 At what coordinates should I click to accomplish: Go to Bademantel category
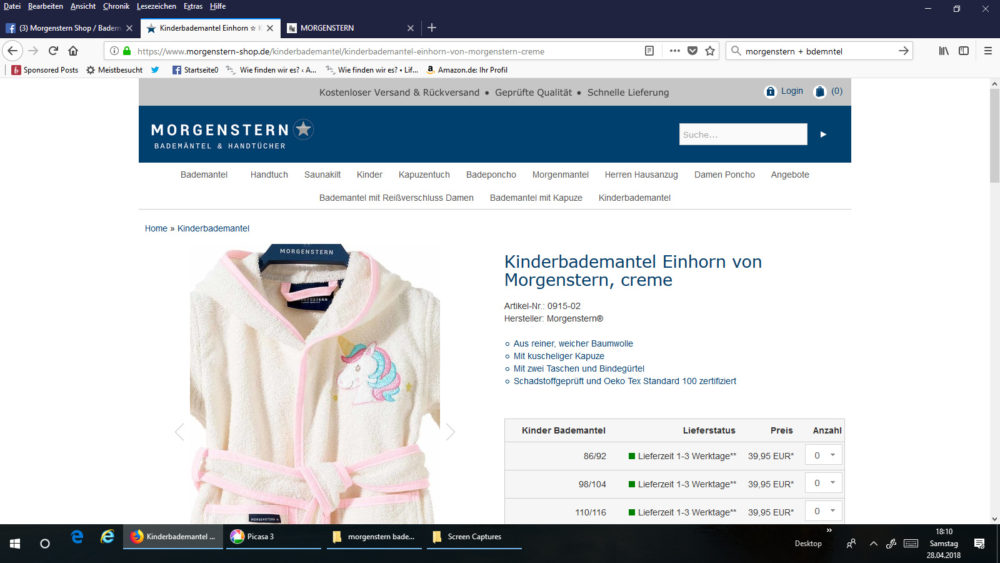(203, 175)
